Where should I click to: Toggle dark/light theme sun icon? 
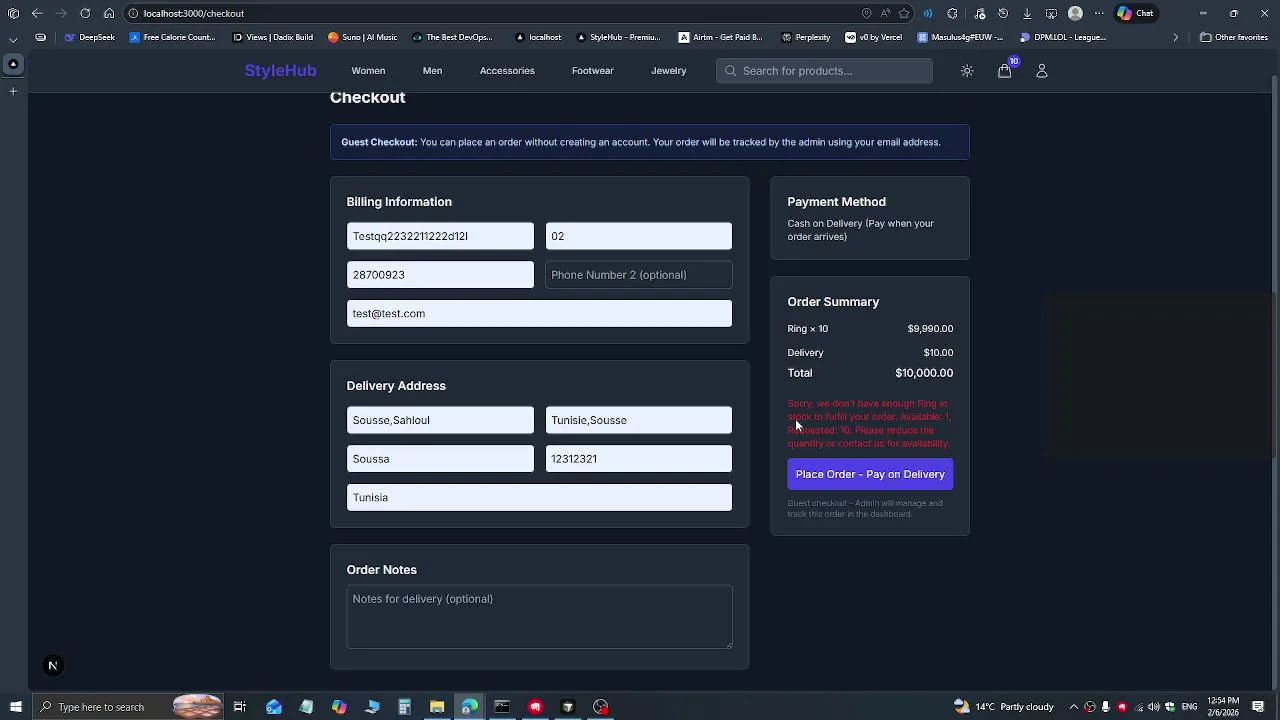pos(967,71)
